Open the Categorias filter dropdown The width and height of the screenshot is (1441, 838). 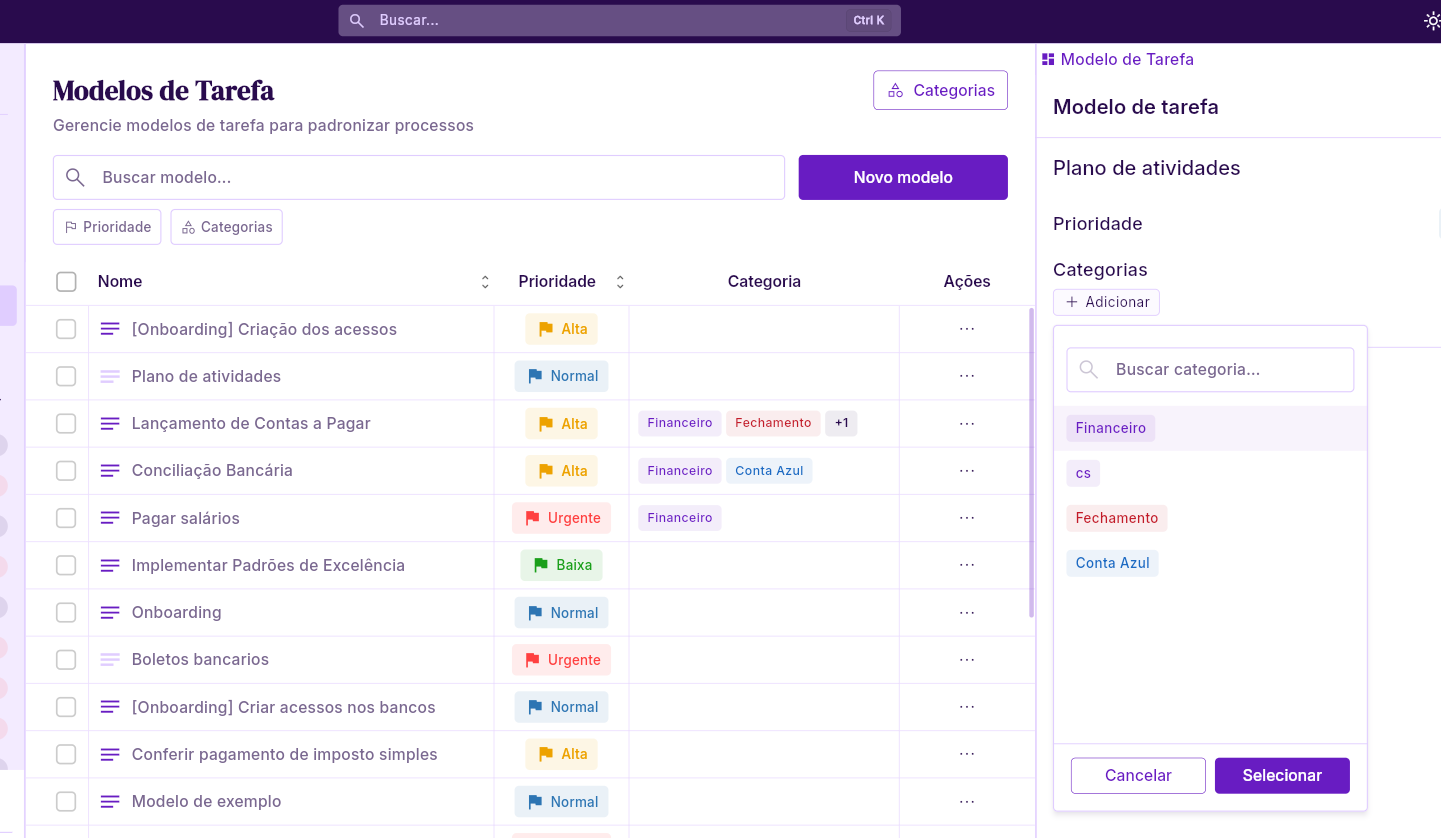[x=226, y=227]
